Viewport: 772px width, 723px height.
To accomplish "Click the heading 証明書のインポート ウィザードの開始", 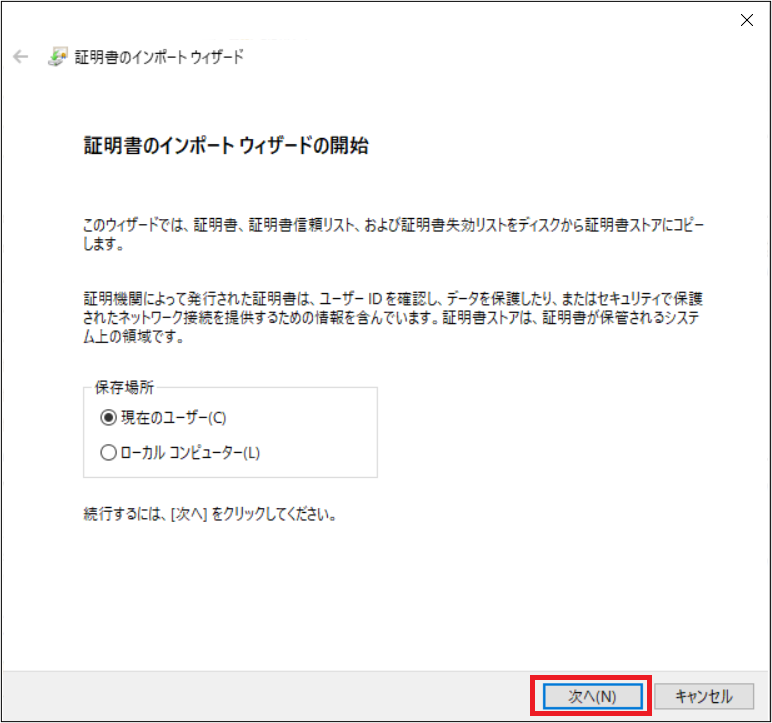I will [x=225, y=146].
